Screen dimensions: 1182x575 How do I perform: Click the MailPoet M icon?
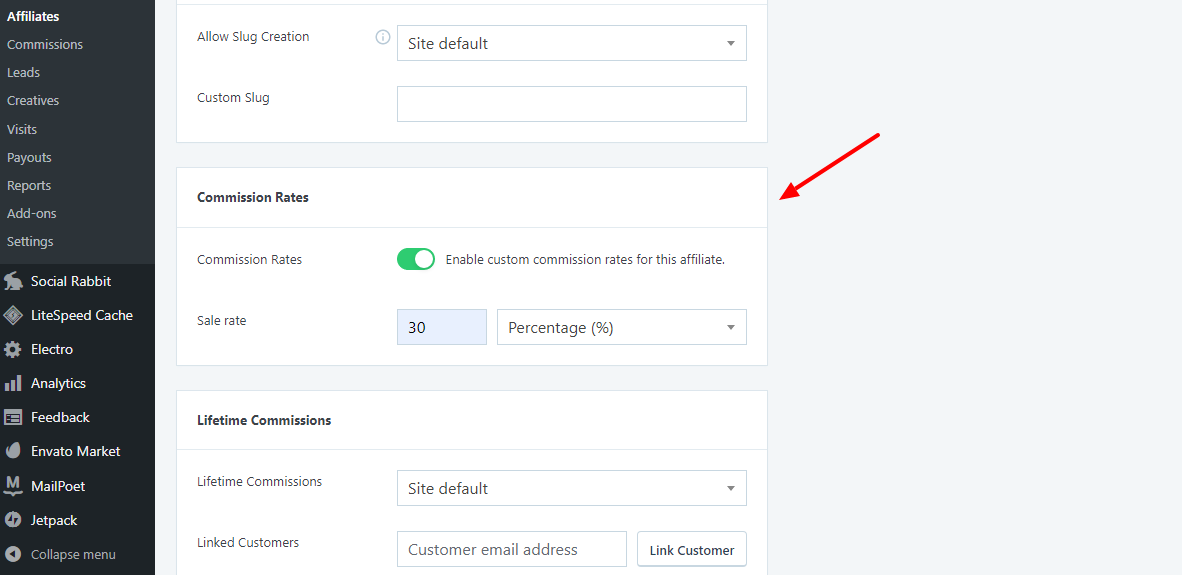13,486
